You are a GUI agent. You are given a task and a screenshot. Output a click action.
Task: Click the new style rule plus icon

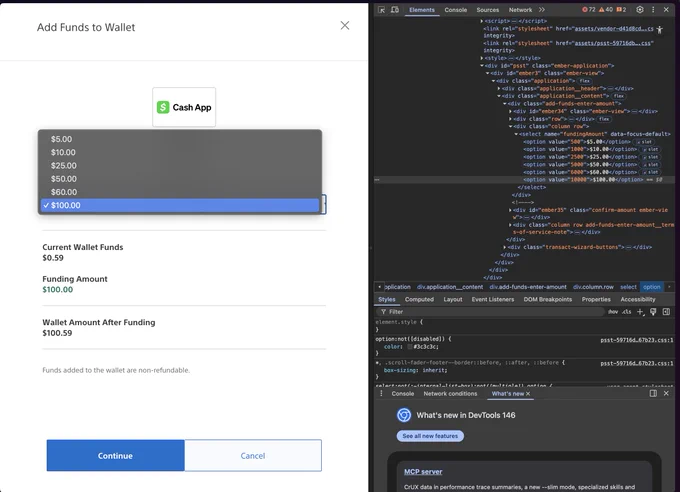[640, 312]
